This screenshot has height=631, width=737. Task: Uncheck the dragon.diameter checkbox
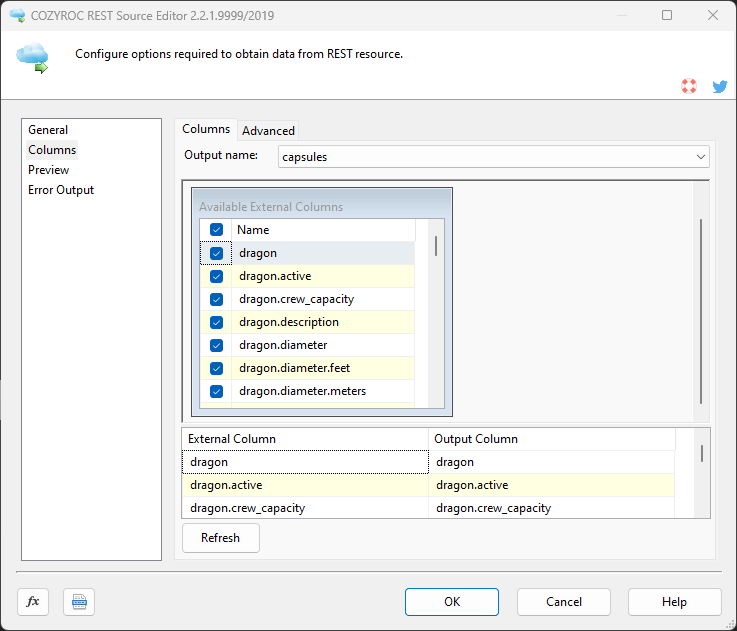coord(216,345)
